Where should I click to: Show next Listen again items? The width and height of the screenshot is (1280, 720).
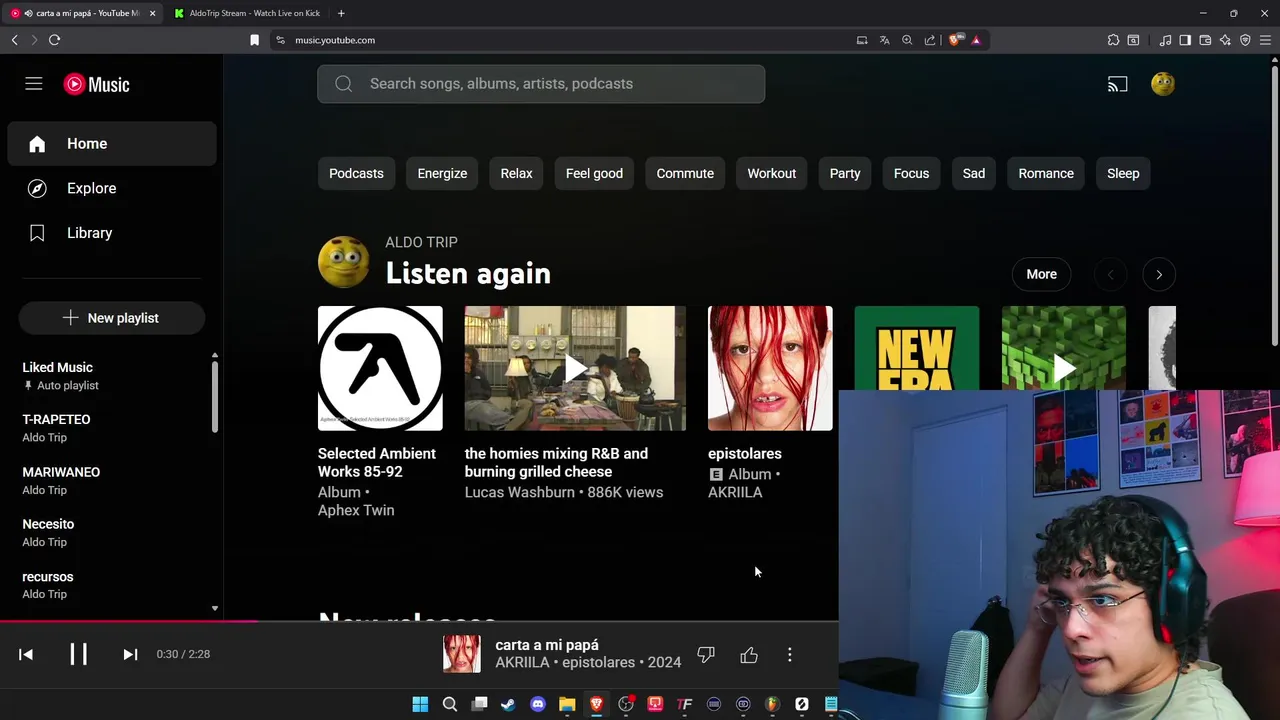1159,274
